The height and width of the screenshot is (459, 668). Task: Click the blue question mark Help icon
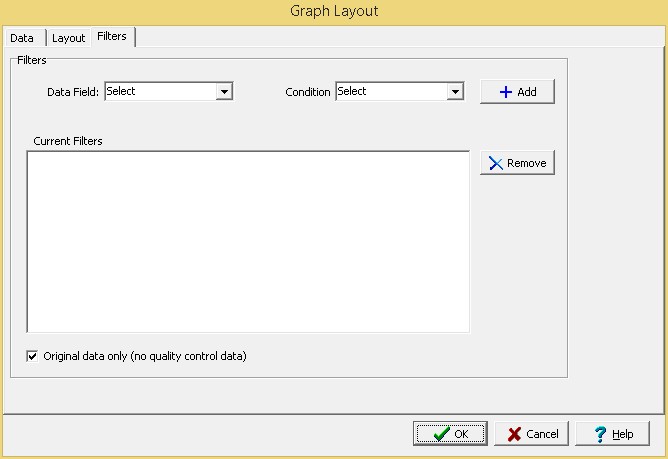(x=600, y=434)
